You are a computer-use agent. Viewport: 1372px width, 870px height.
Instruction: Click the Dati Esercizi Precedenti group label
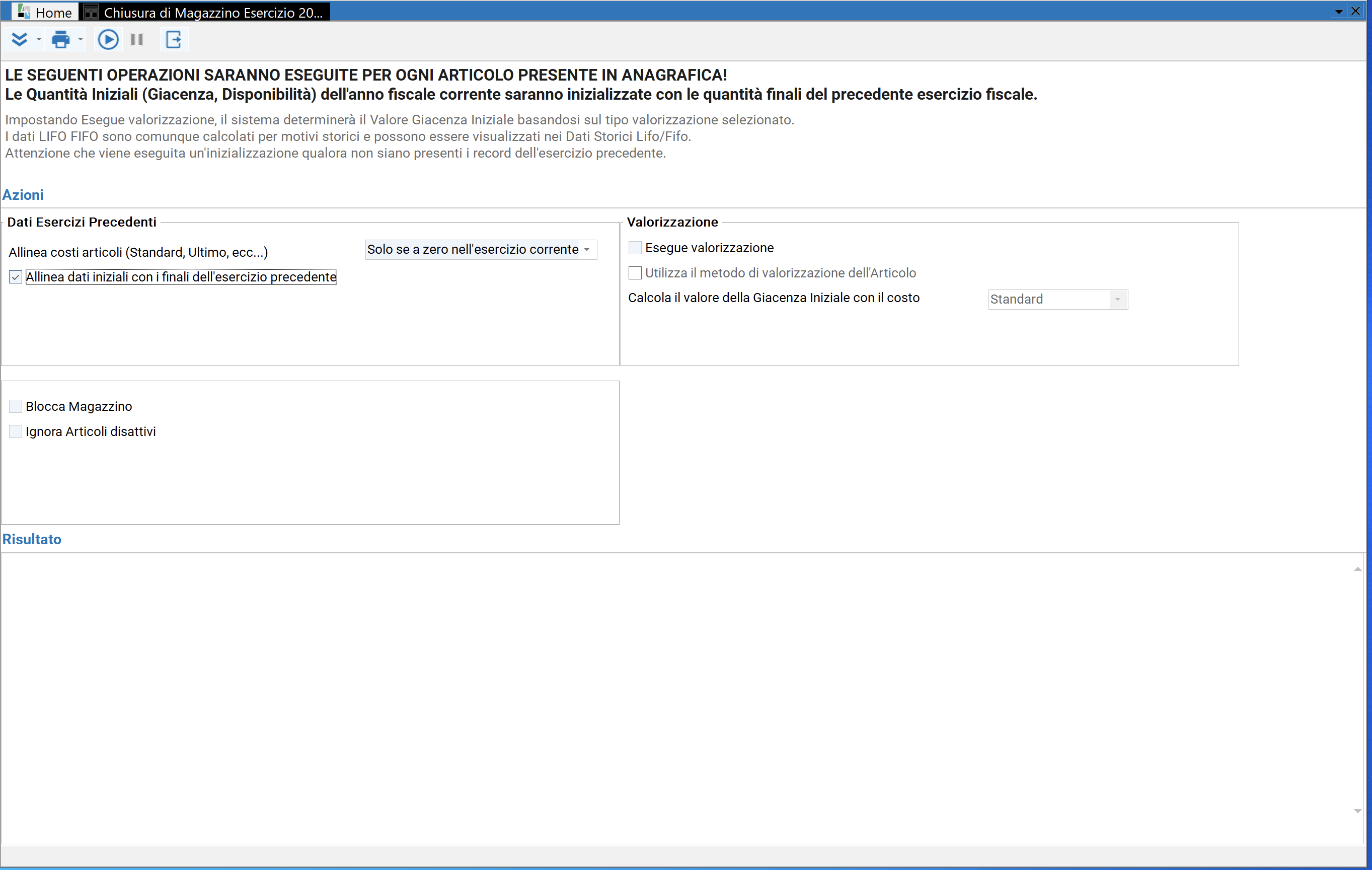click(82, 223)
